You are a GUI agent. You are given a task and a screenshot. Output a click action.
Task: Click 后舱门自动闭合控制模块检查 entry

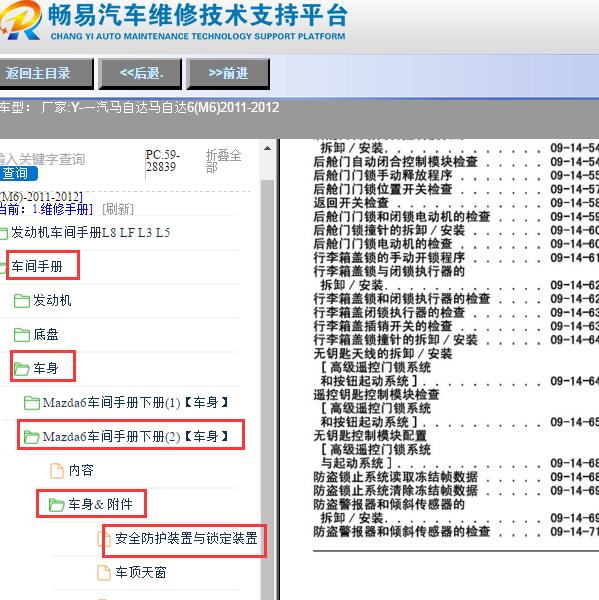(x=395, y=162)
